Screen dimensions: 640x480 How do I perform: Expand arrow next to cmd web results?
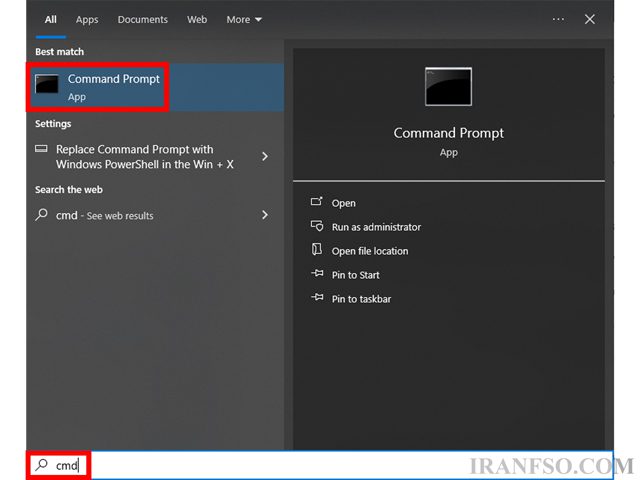tap(265, 215)
